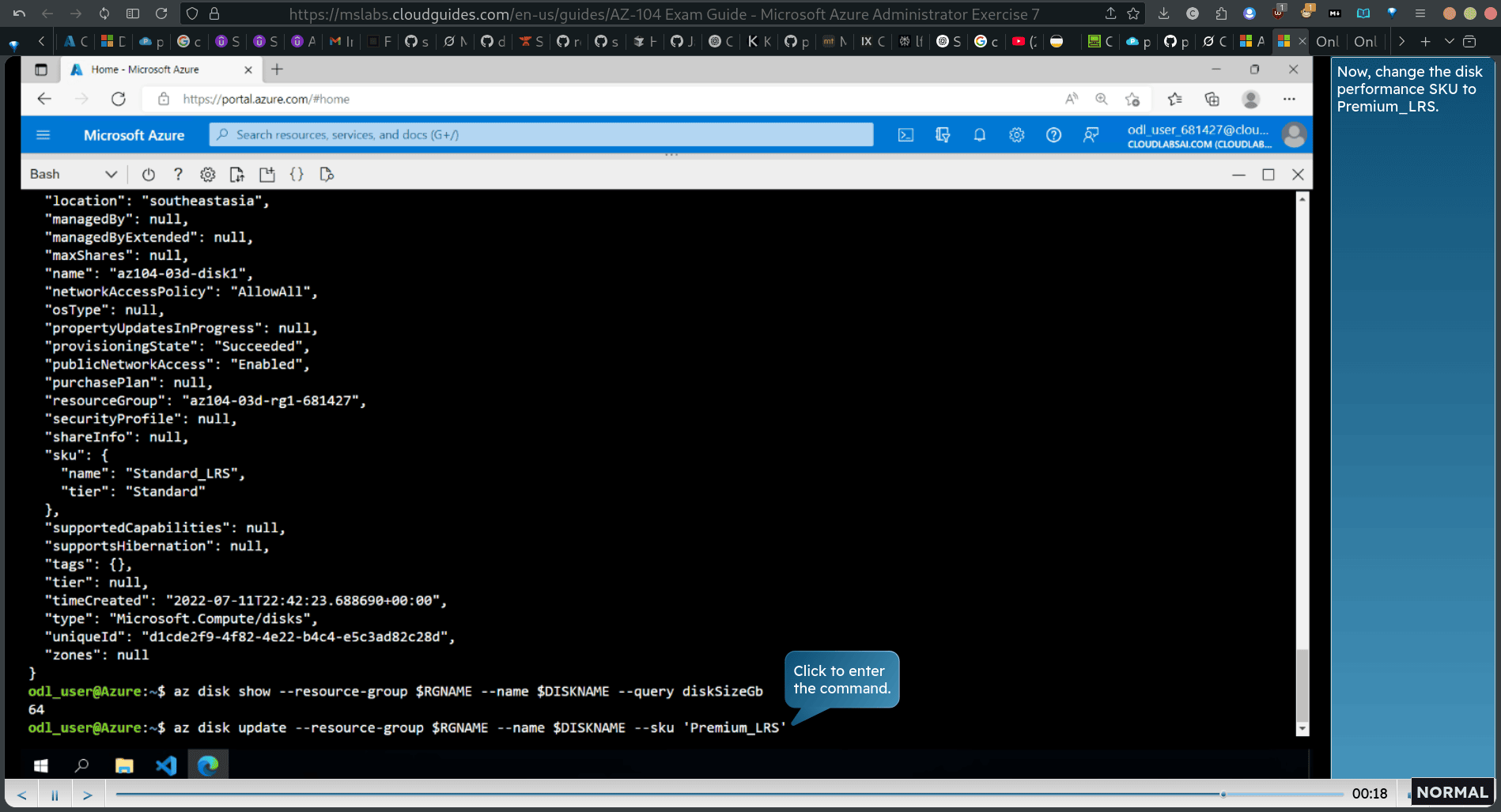Minimize the Cloud Shell pane

pyautogui.click(x=1238, y=175)
